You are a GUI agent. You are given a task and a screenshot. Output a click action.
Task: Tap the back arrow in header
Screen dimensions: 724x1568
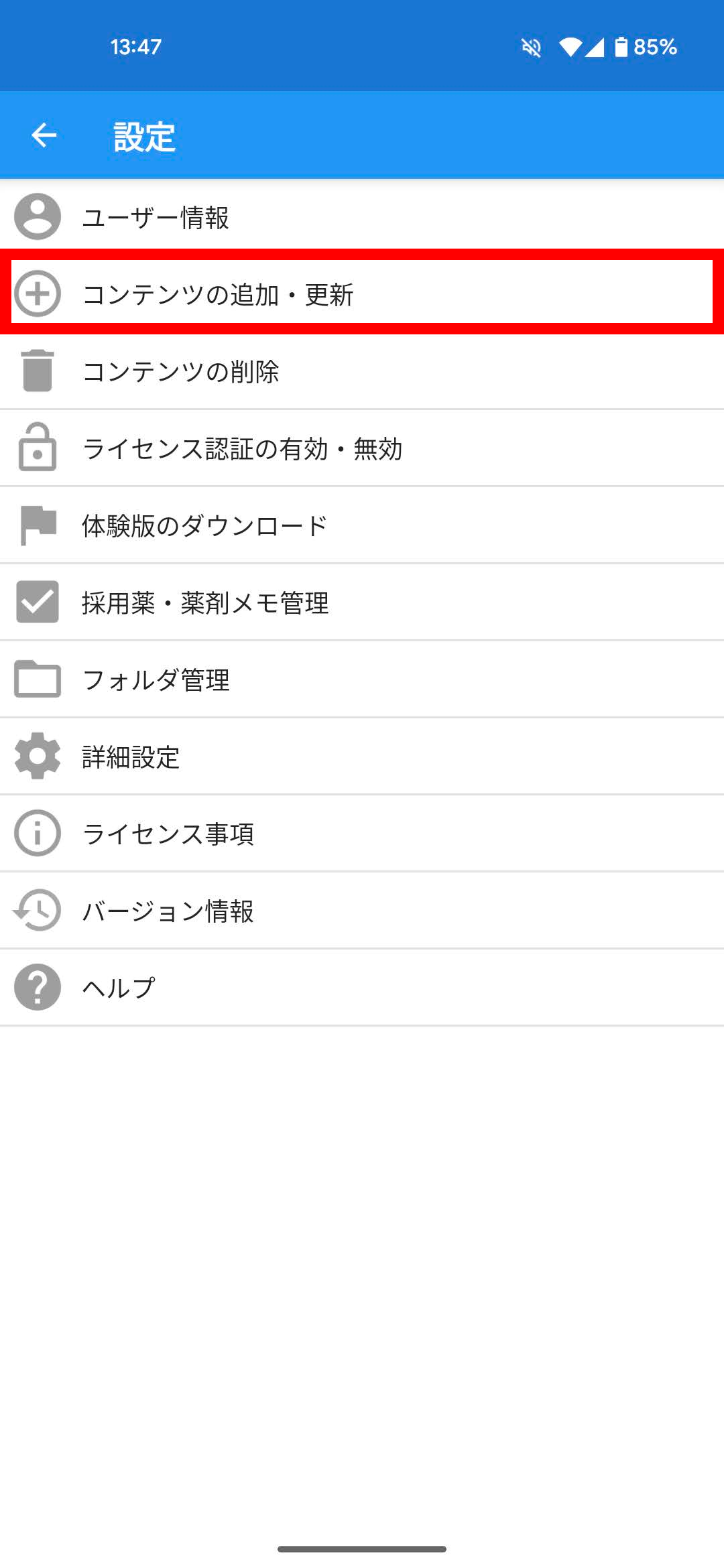pyautogui.click(x=44, y=135)
